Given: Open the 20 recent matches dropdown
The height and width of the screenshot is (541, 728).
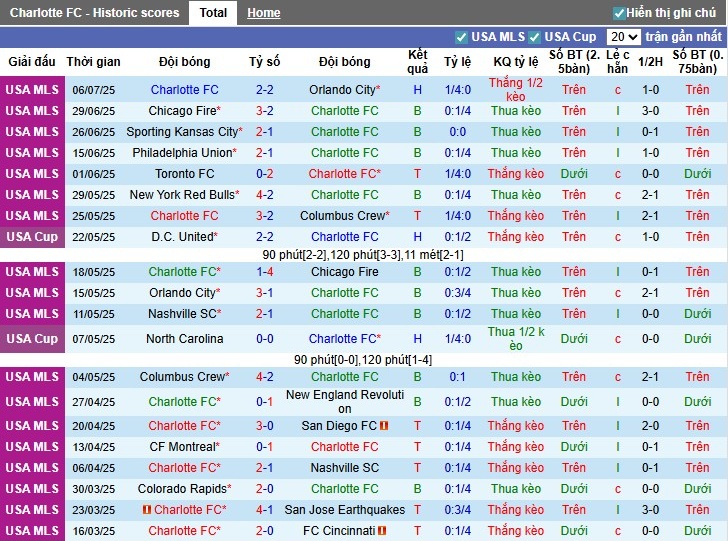Looking at the screenshot, I should (623, 37).
